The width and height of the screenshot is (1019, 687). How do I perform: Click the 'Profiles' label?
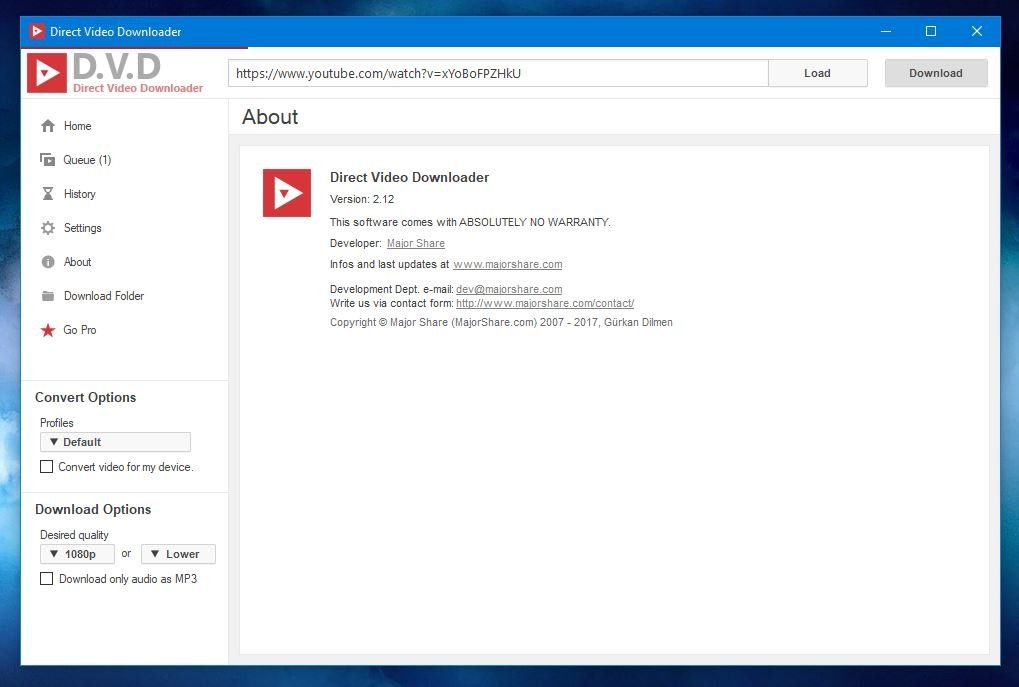[x=57, y=423]
